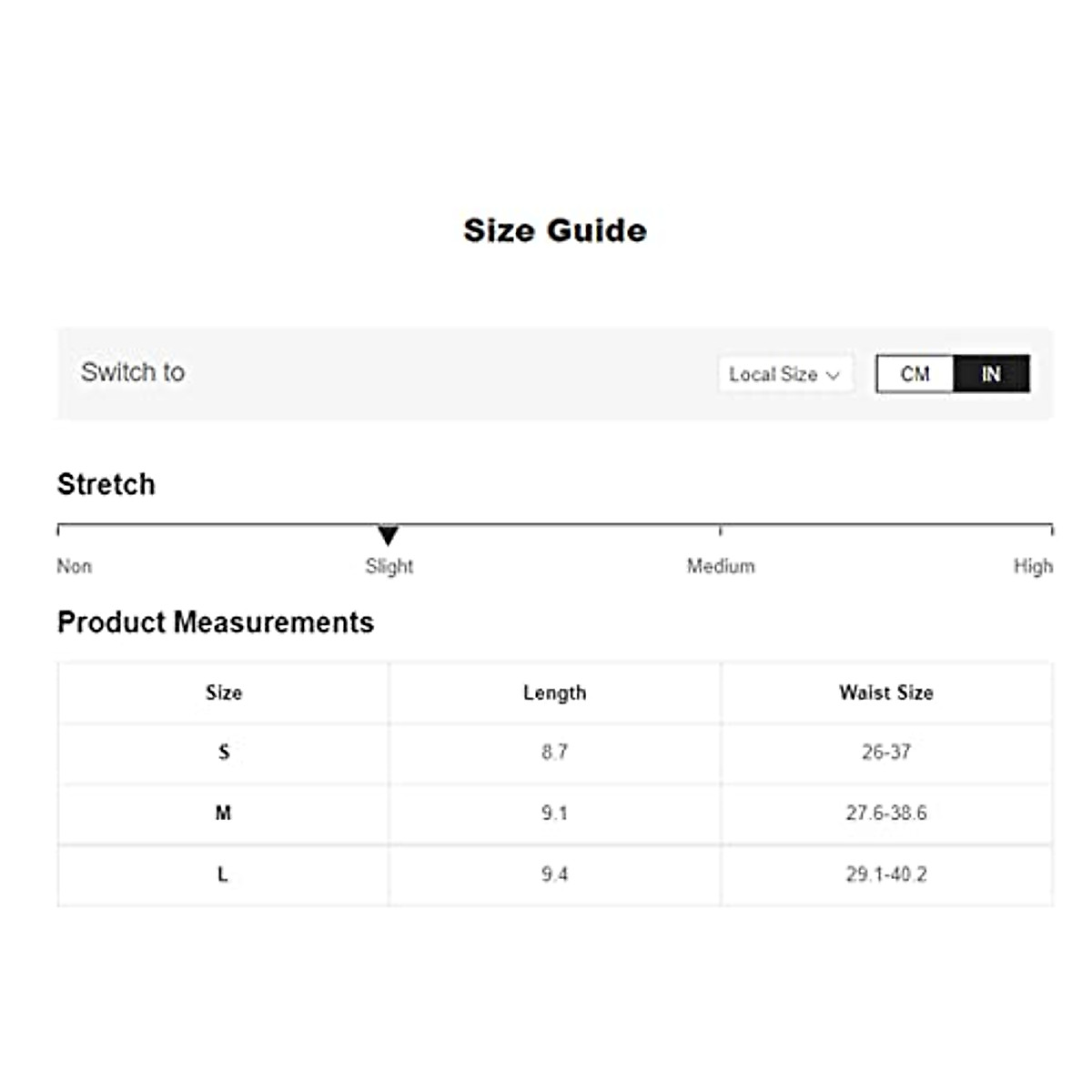Click the 27.6-38.6 waist size cell
This screenshot has width=1092, height=1092.
click(885, 813)
